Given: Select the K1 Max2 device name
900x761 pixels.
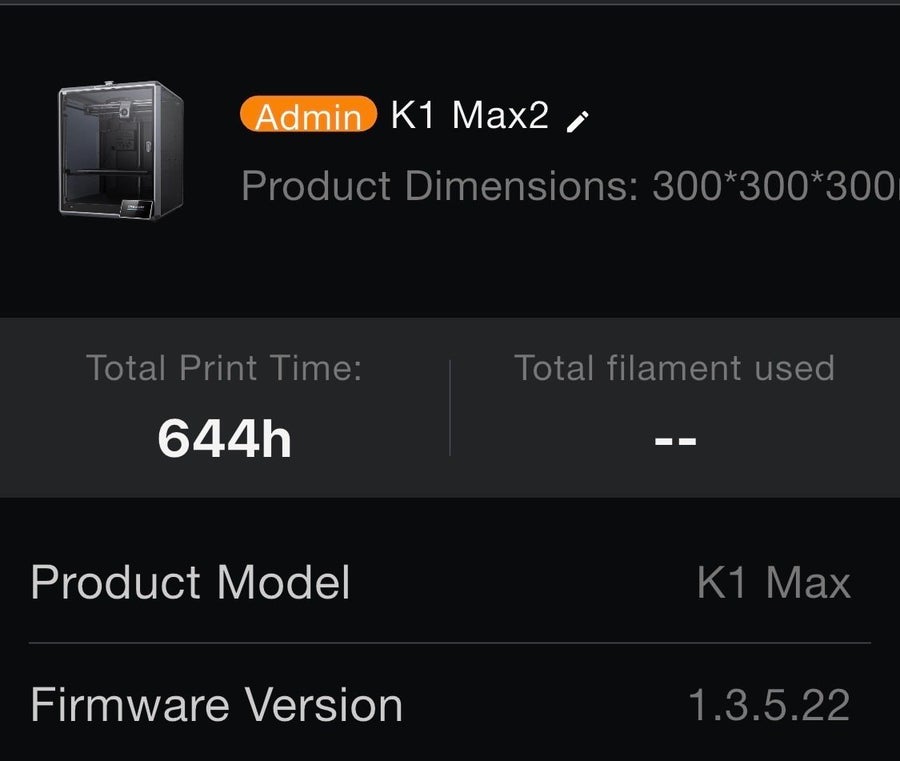Looking at the screenshot, I should point(470,115).
